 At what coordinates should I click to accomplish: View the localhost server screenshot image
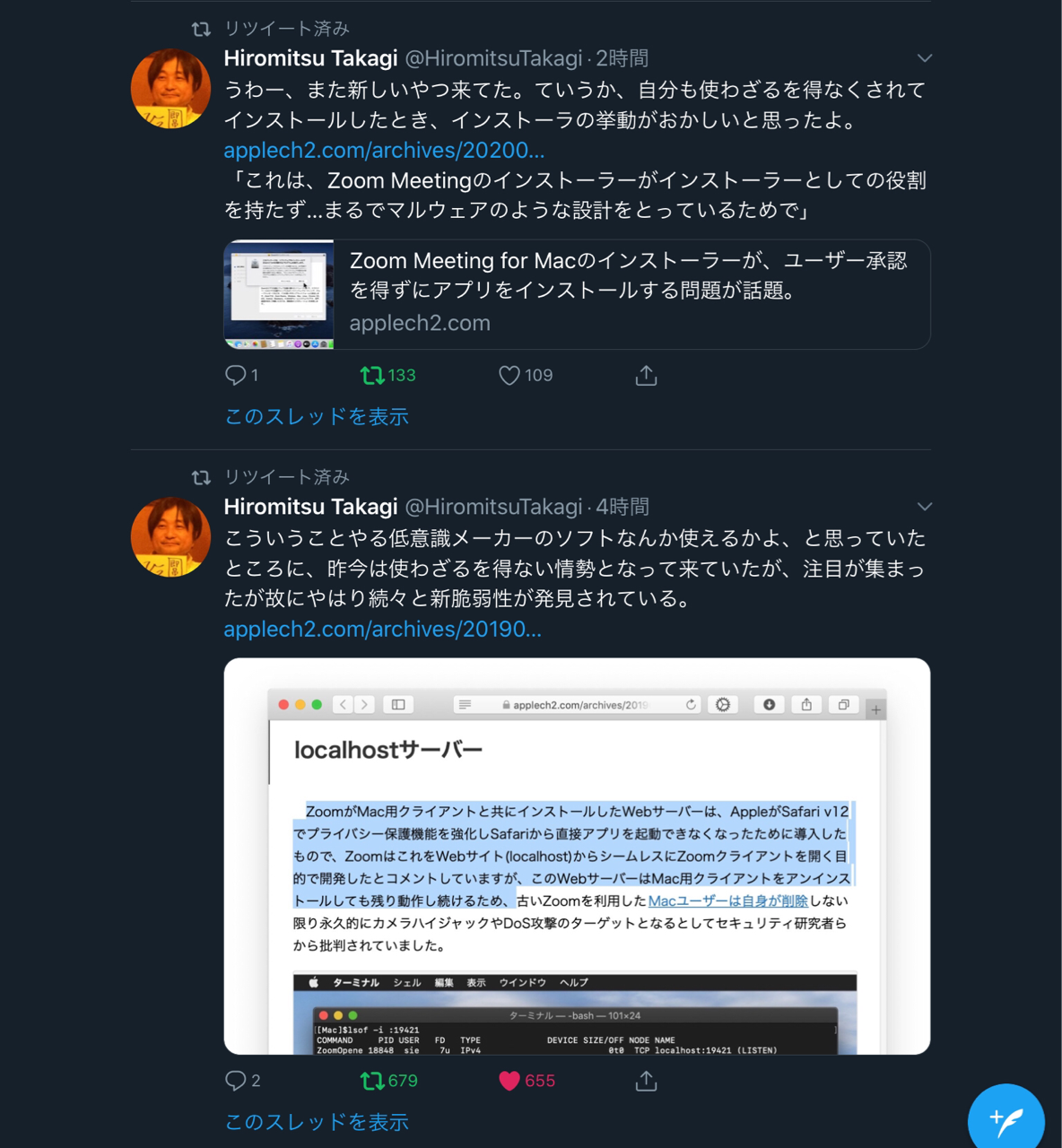(577, 857)
